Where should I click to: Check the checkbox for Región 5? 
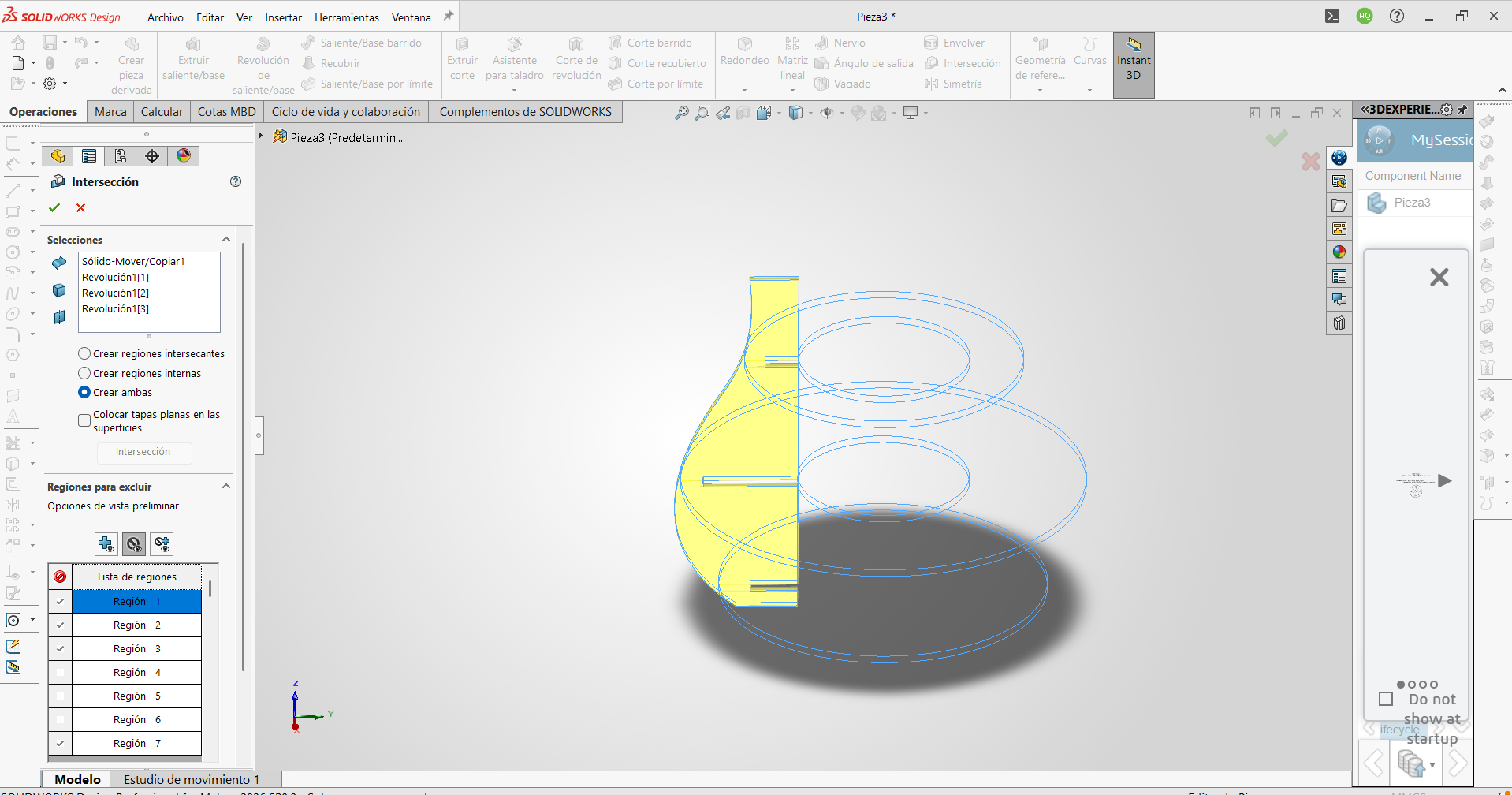pos(60,696)
